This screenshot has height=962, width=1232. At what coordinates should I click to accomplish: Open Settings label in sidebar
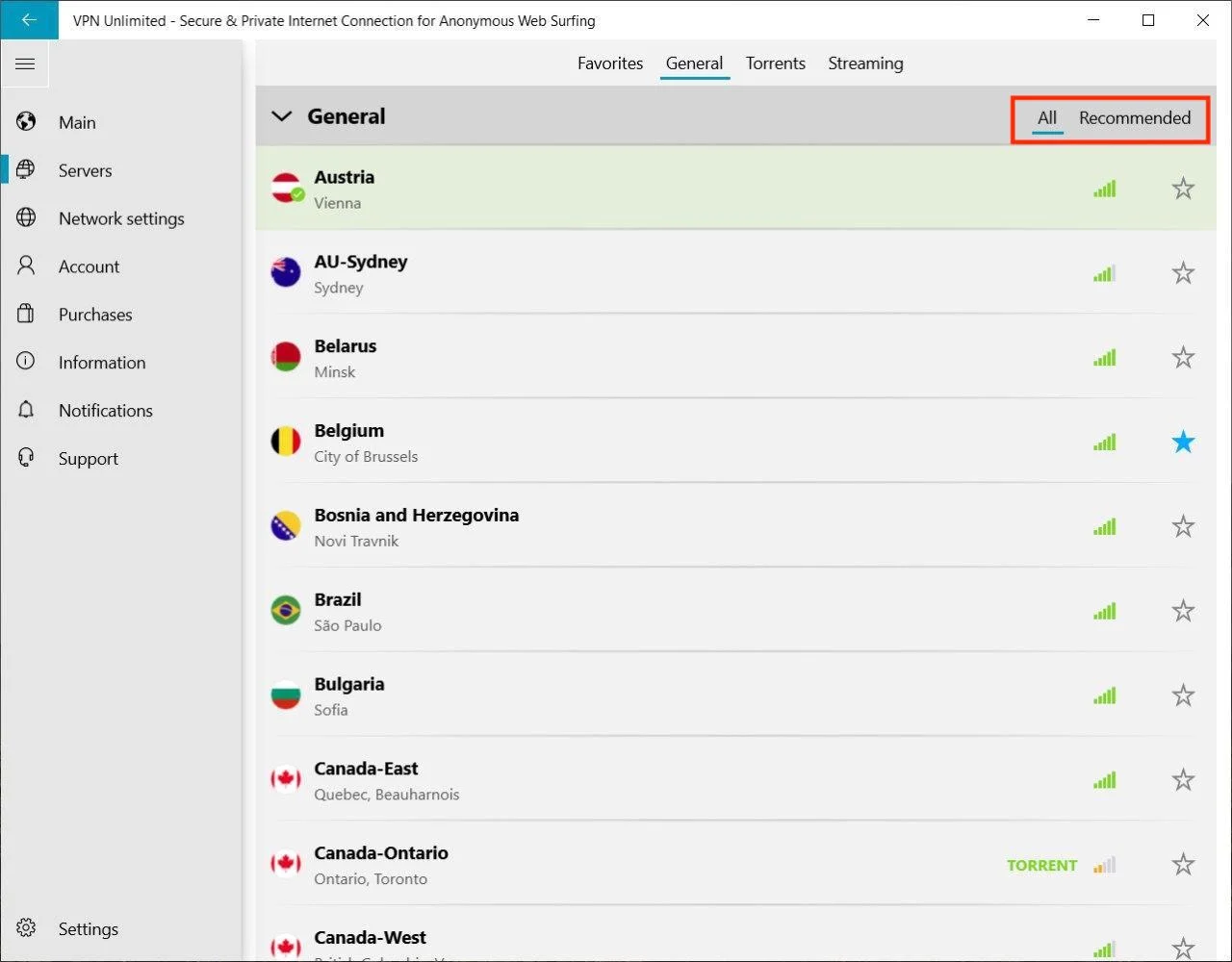tap(89, 929)
